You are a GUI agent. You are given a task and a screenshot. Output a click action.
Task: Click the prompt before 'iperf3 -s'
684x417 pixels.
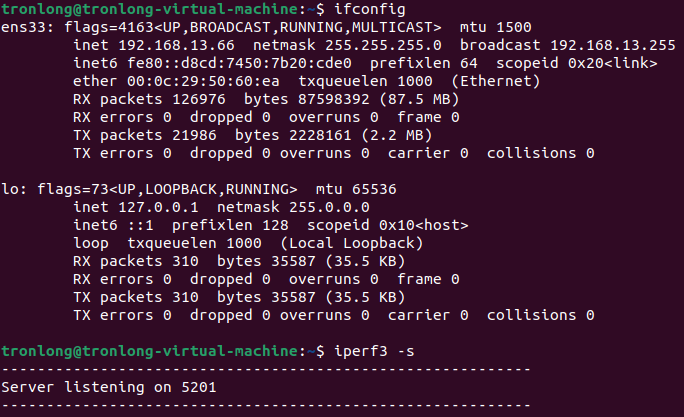163,352
